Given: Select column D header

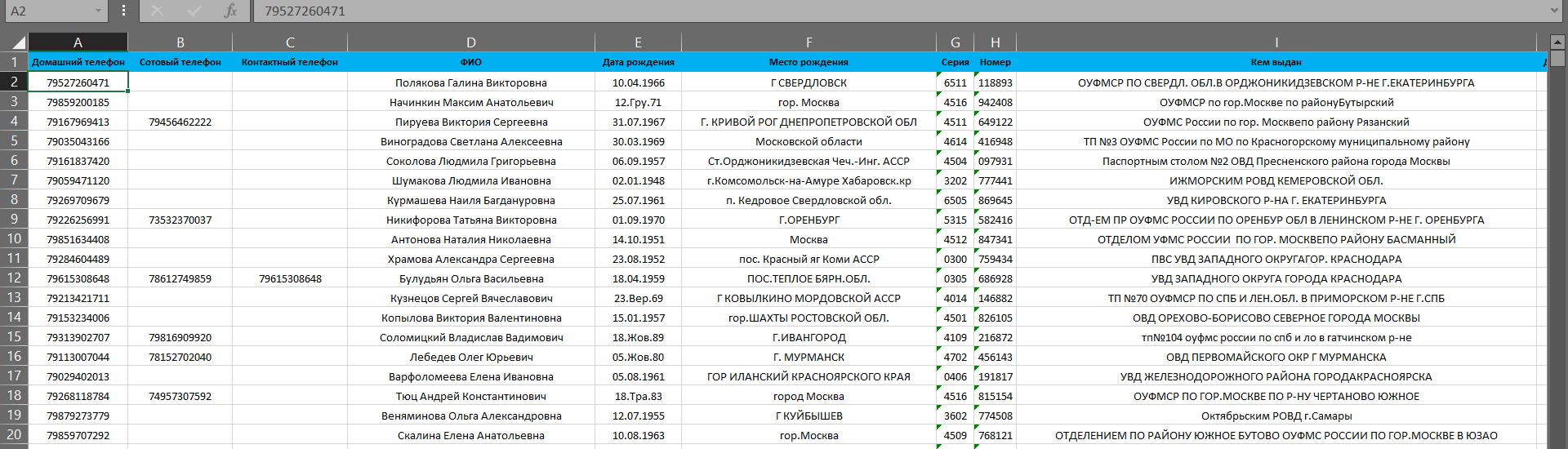Looking at the screenshot, I should tap(471, 42).
